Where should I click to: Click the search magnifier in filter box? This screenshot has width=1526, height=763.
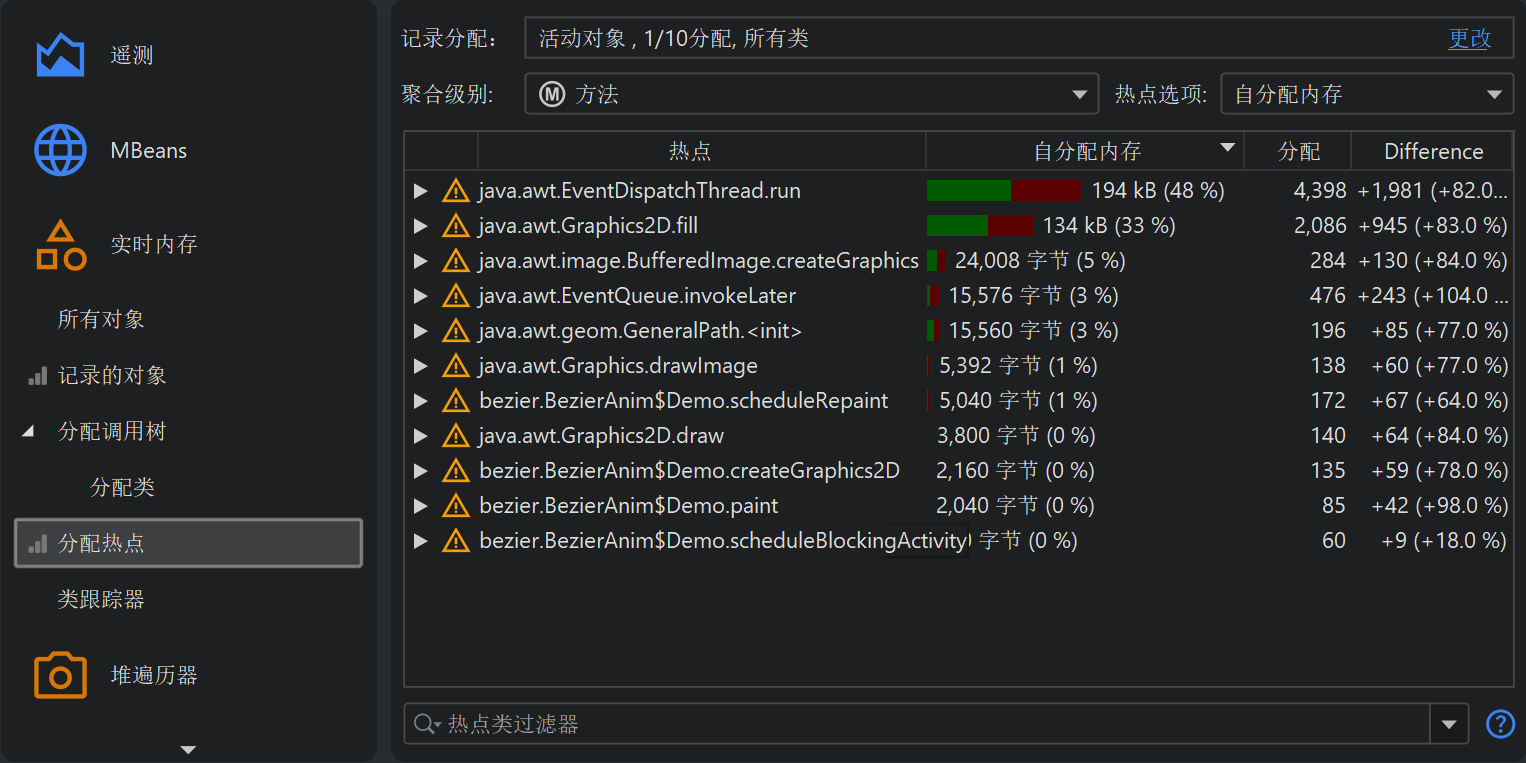point(427,725)
